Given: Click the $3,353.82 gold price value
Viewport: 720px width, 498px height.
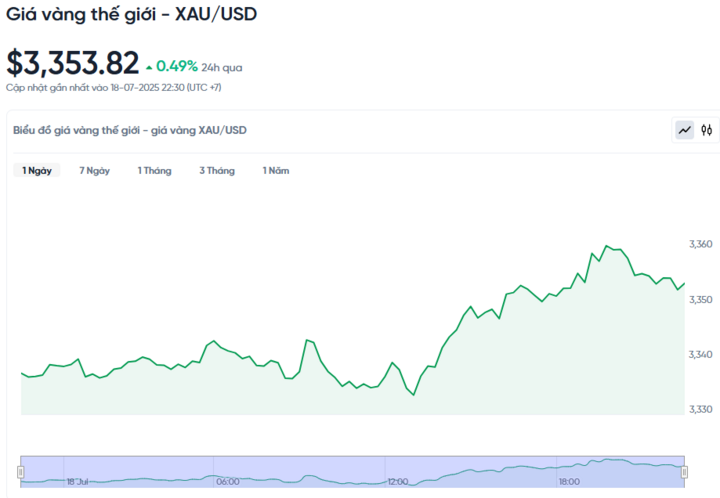Looking at the screenshot, I should (x=73, y=63).
